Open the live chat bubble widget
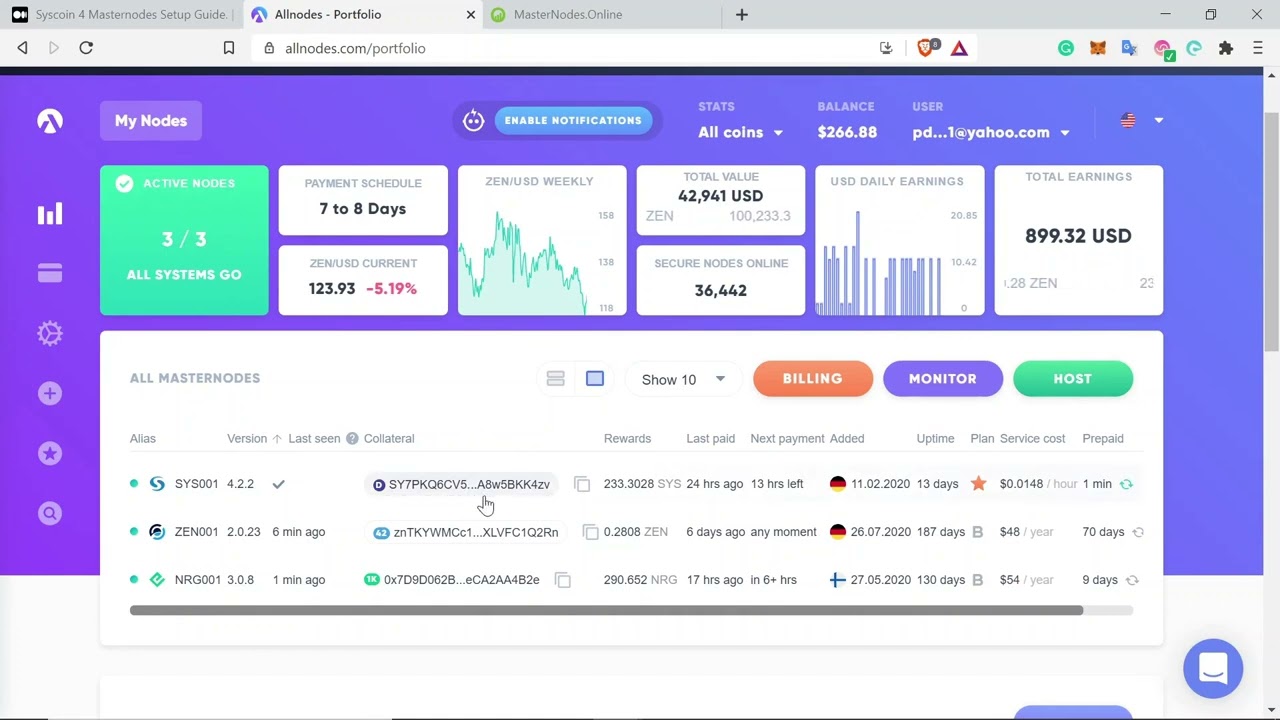 [1213, 668]
